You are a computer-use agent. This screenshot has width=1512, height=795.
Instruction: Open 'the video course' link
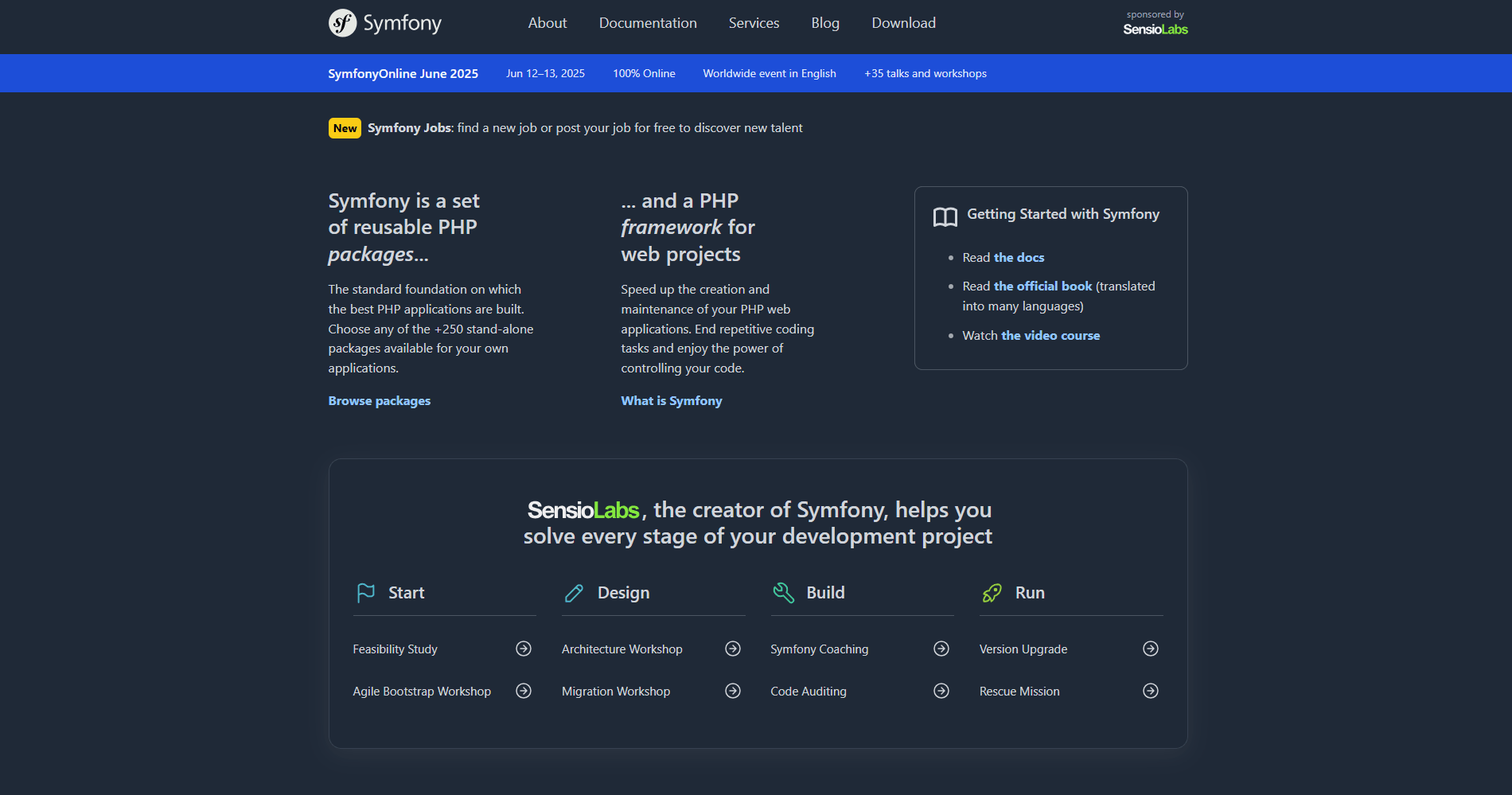(1050, 336)
